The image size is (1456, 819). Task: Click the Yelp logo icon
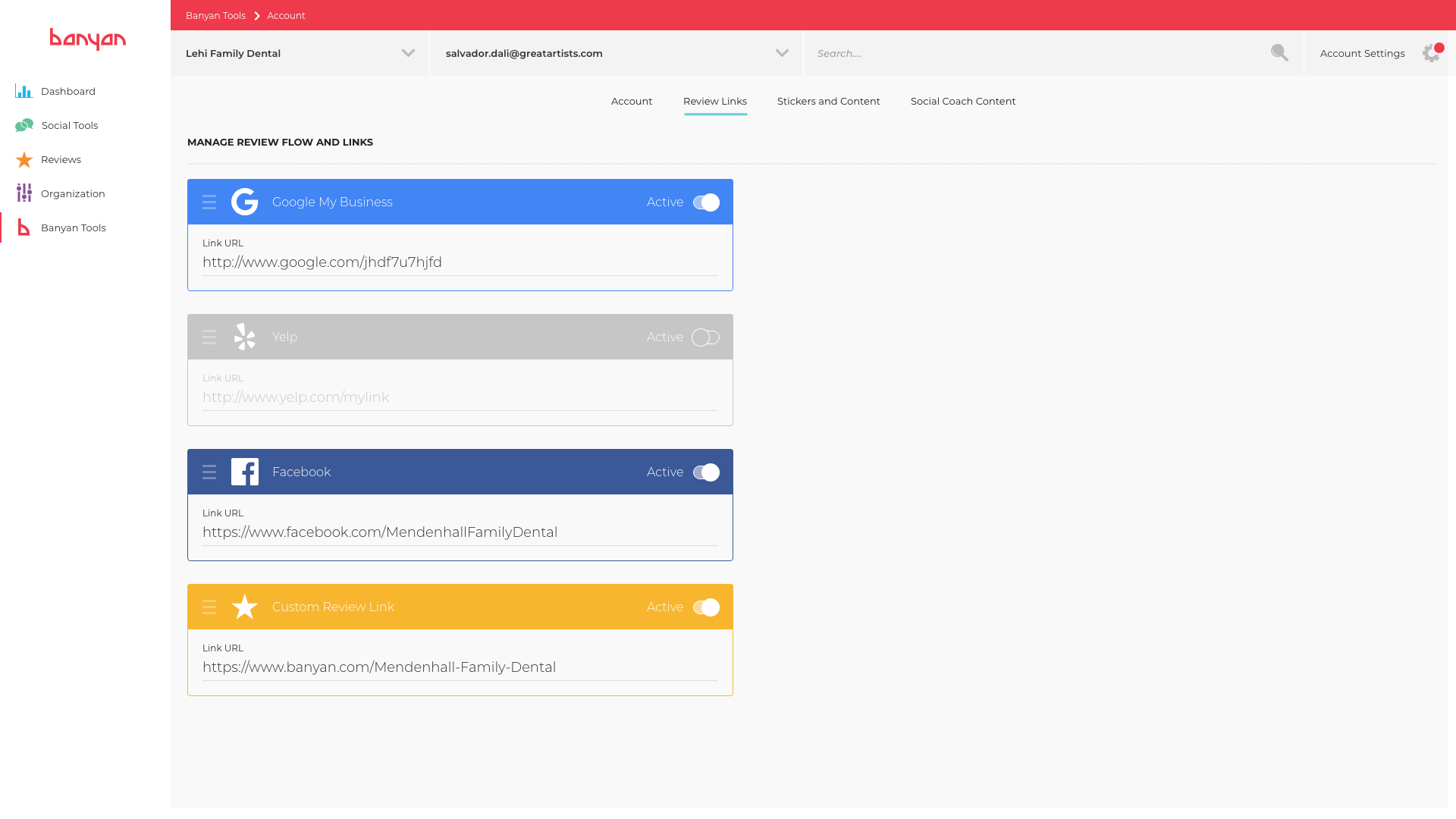[244, 337]
